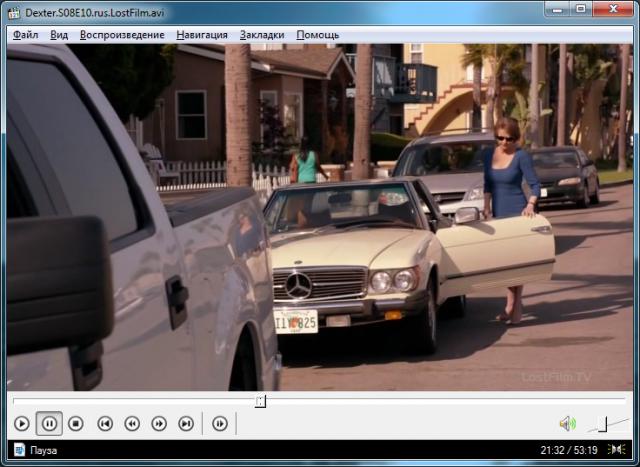This screenshot has height=467, width=640.
Task: Click the frame step button
Action: 220,424
